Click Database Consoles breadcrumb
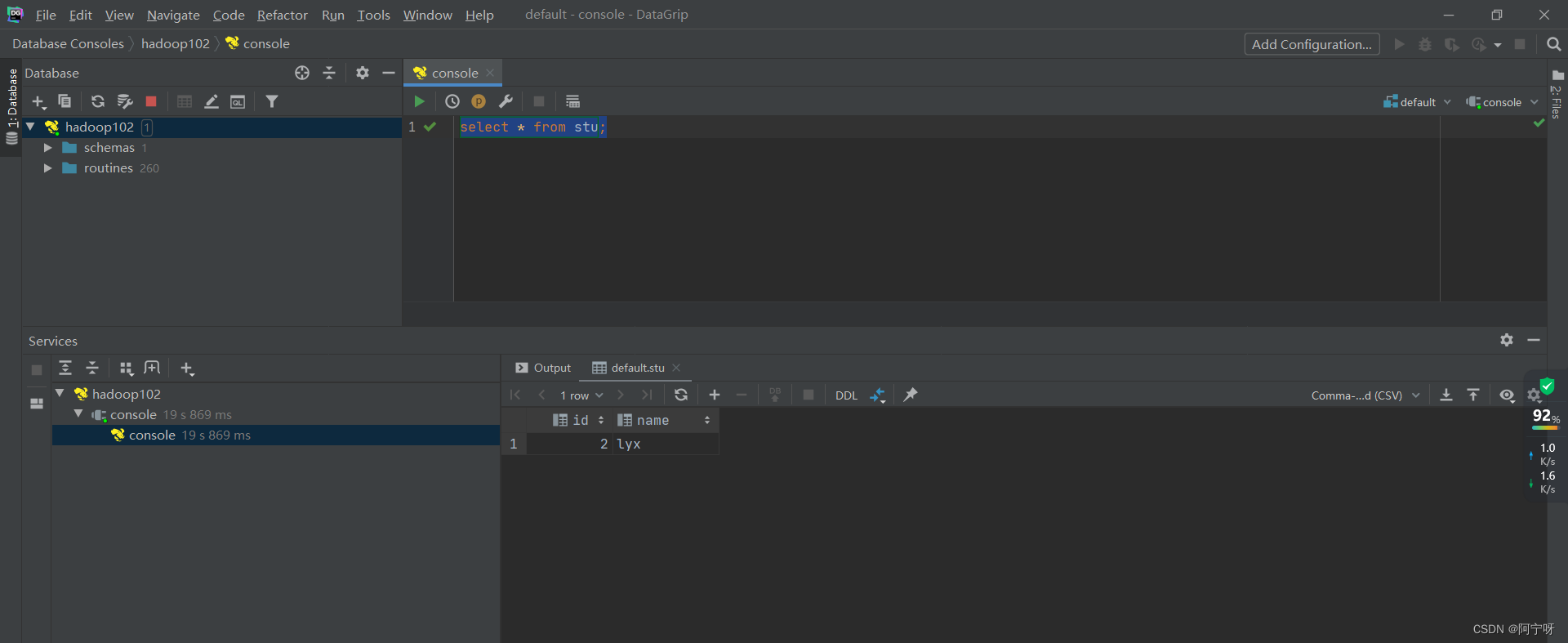Image resolution: width=1568 pixels, height=643 pixels. point(68,43)
